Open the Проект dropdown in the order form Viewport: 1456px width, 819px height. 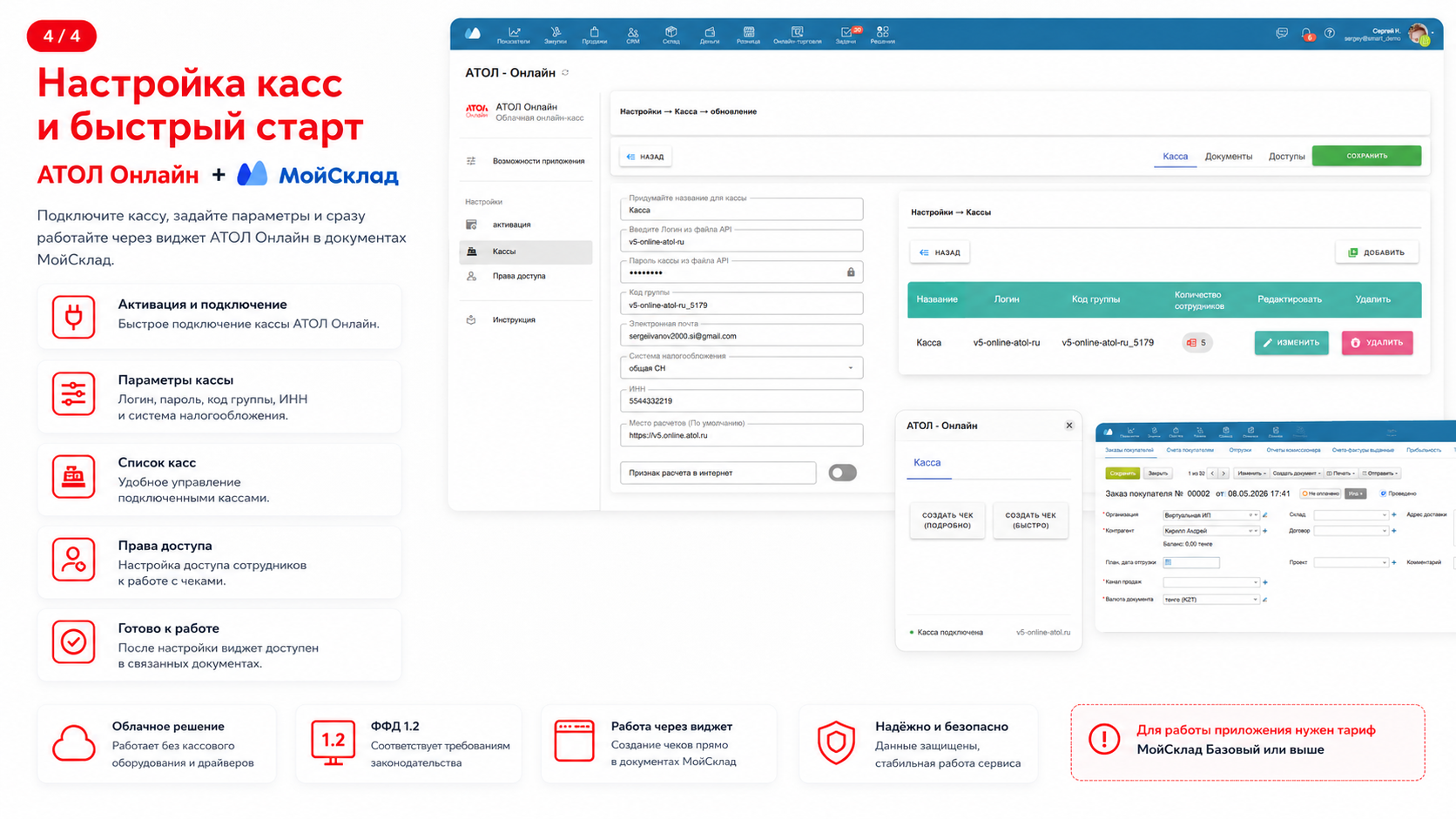tap(1351, 563)
